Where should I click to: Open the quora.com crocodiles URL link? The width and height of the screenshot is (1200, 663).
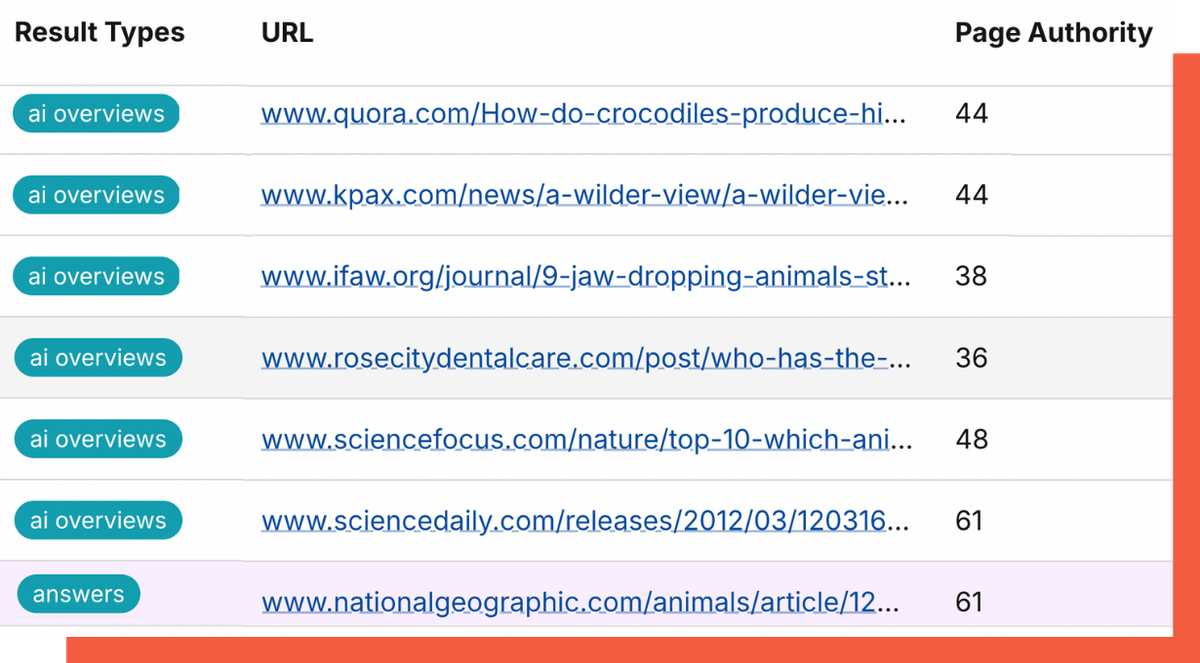pos(583,114)
